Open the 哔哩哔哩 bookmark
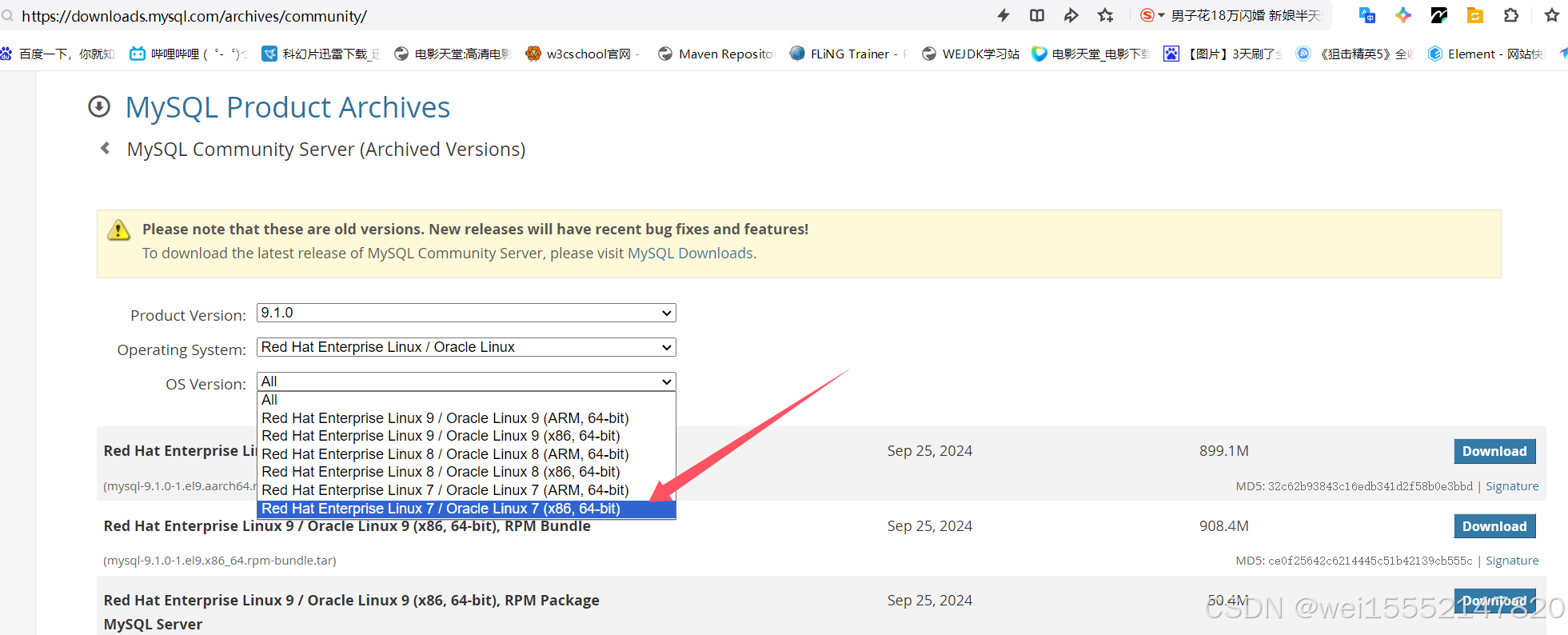This screenshot has width=1568, height=635. 189,54
